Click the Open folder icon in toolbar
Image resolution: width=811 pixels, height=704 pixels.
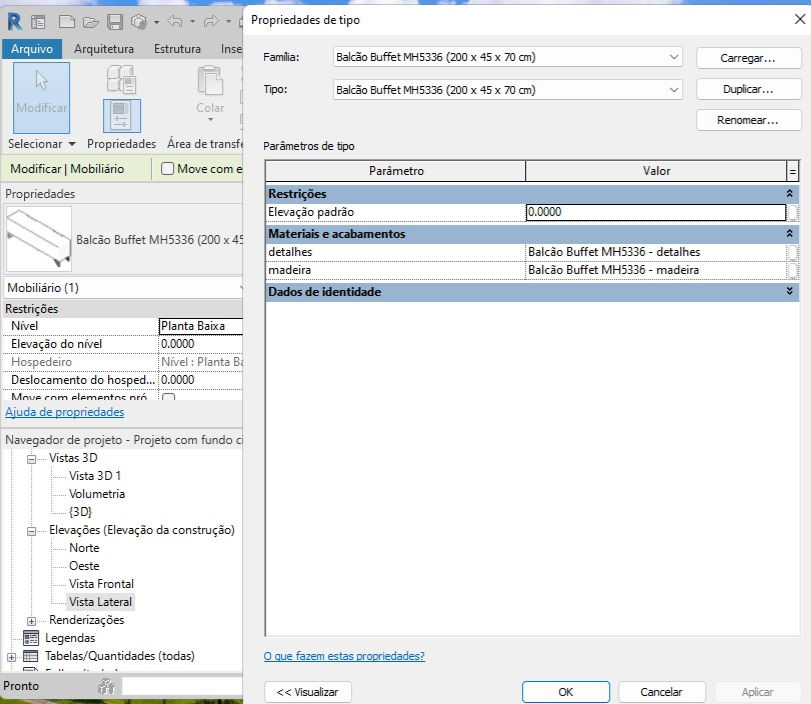click(x=91, y=22)
